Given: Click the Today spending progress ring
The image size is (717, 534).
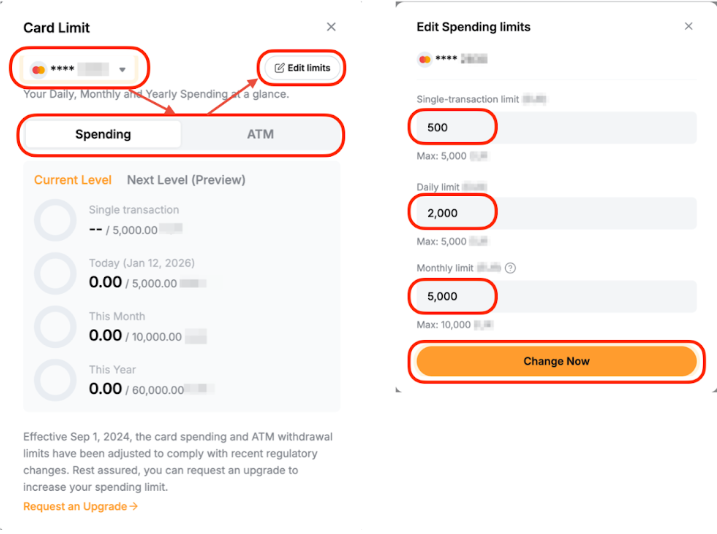Looking at the screenshot, I should click(55, 273).
